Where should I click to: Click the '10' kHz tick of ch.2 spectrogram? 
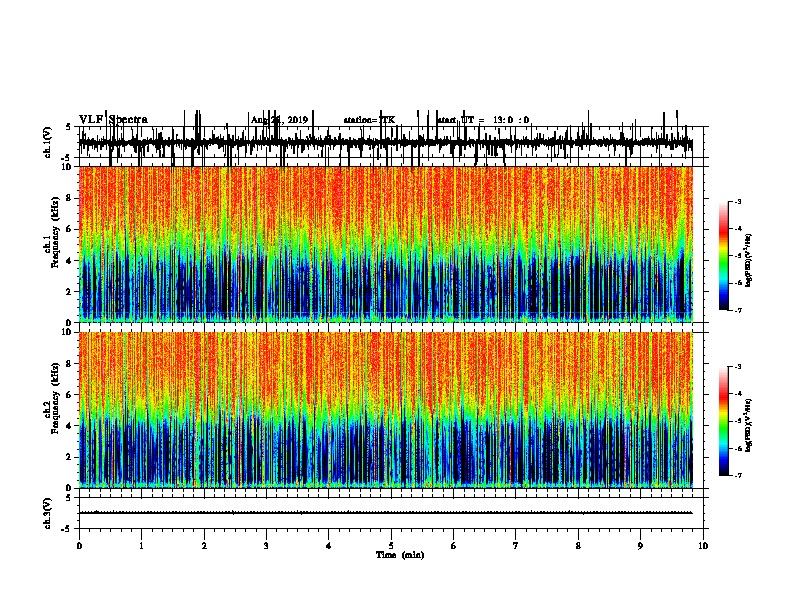pyautogui.click(x=67, y=332)
